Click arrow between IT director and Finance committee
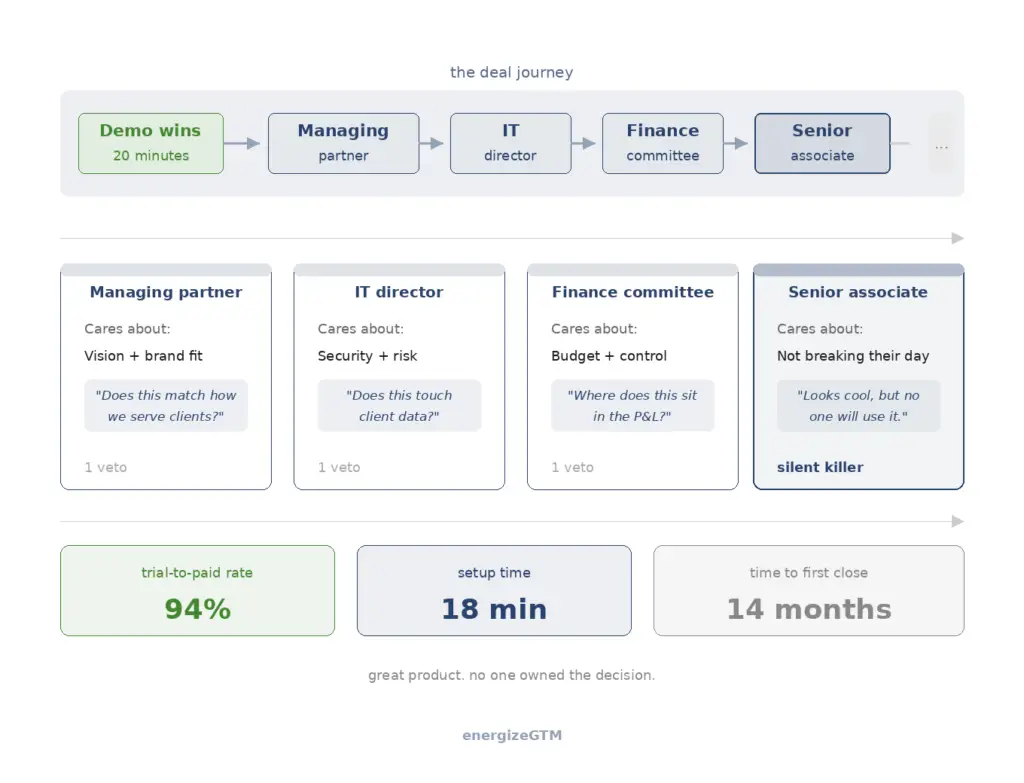Screen dimensions: 1024x783 (x=585, y=143)
